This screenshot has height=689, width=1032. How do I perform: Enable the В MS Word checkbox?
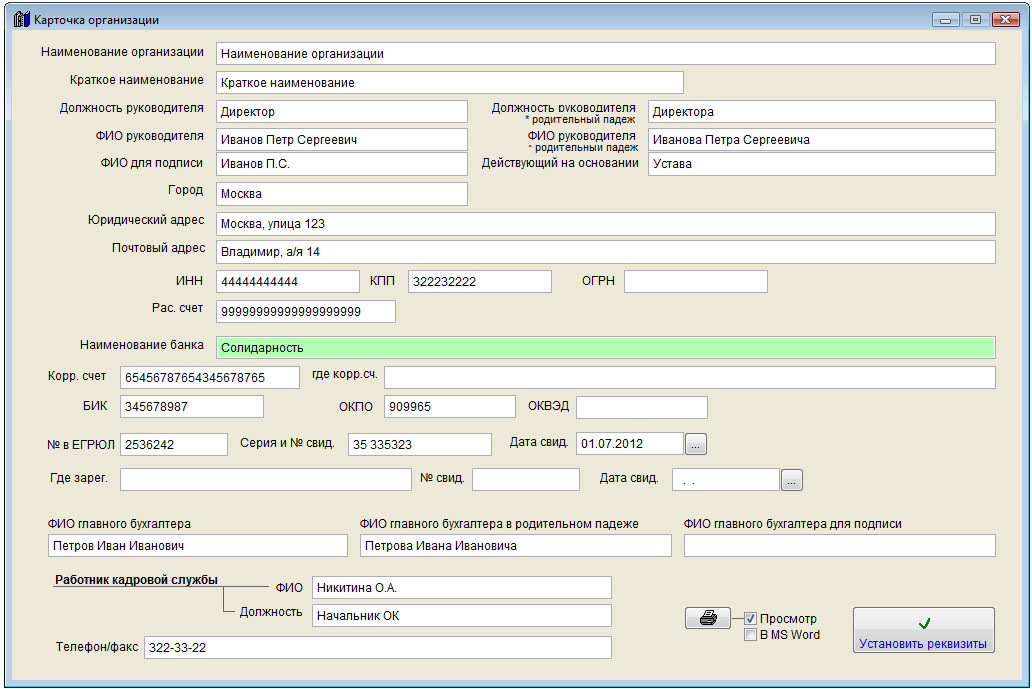751,635
